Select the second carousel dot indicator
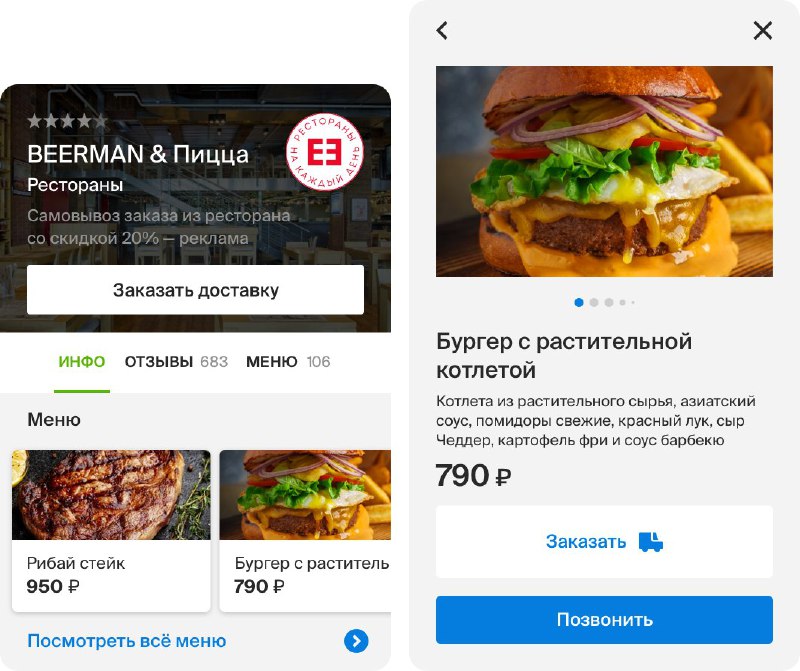 (x=594, y=302)
